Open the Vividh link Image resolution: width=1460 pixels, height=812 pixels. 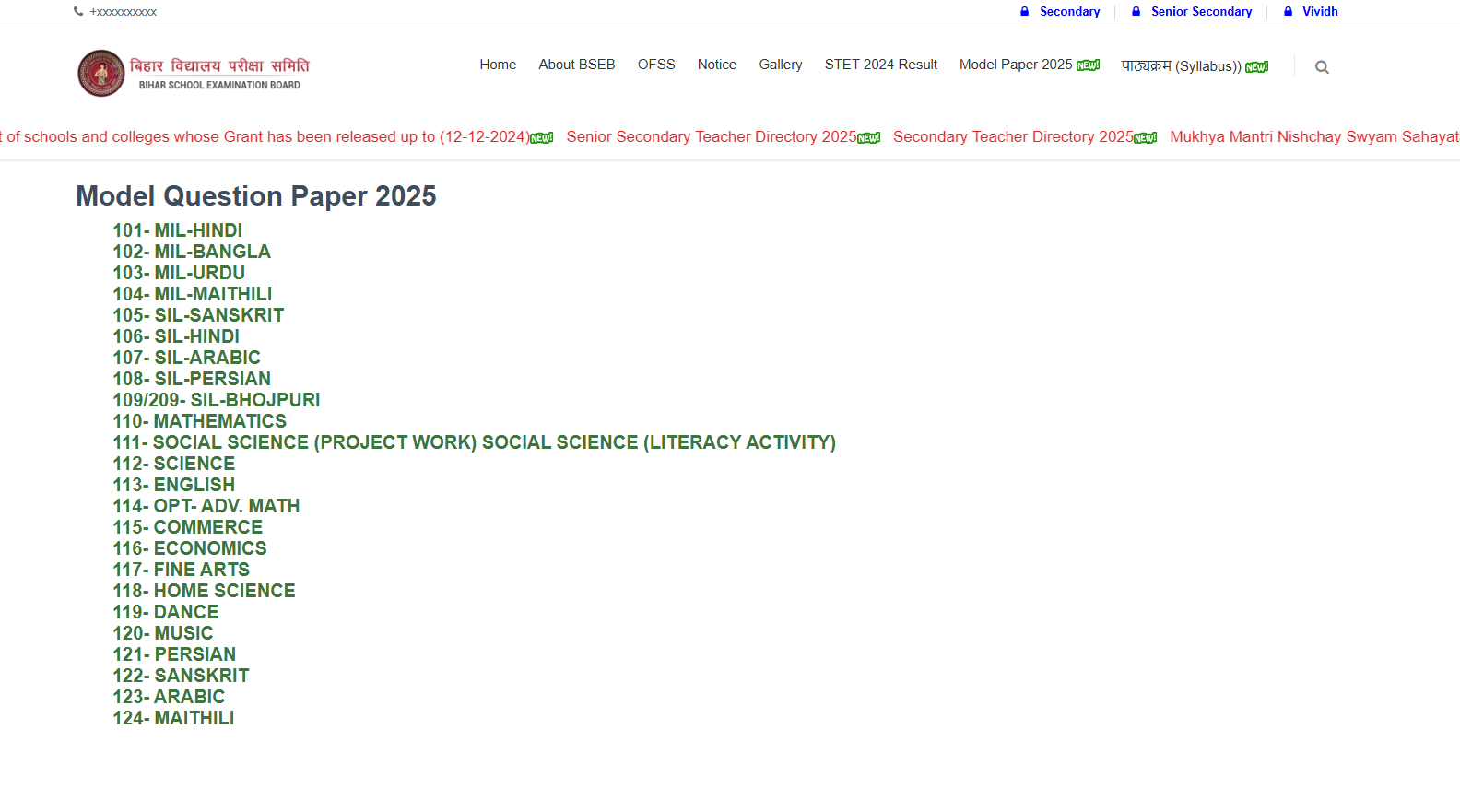coord(1320,12)
